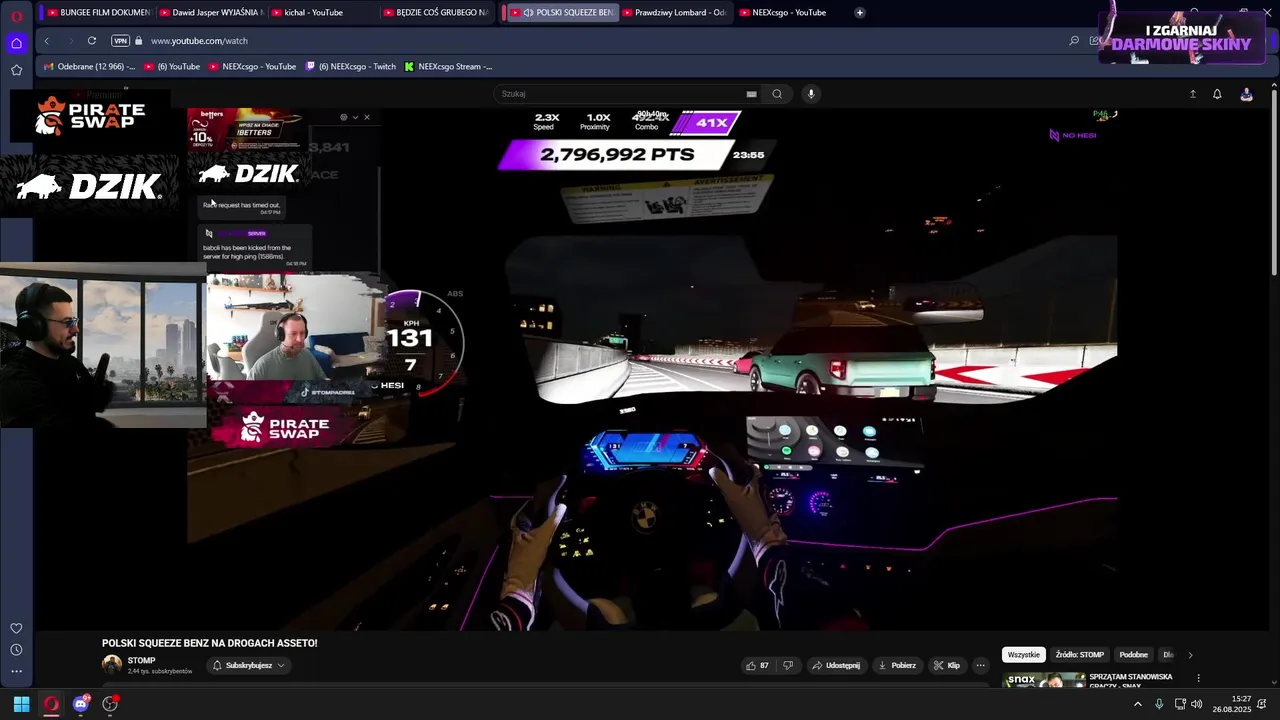This screenshot has height=720, width=1280.
Task: Select the Wszystkie filter chip
Action: pyautogui.click(x=1023, y=655)
